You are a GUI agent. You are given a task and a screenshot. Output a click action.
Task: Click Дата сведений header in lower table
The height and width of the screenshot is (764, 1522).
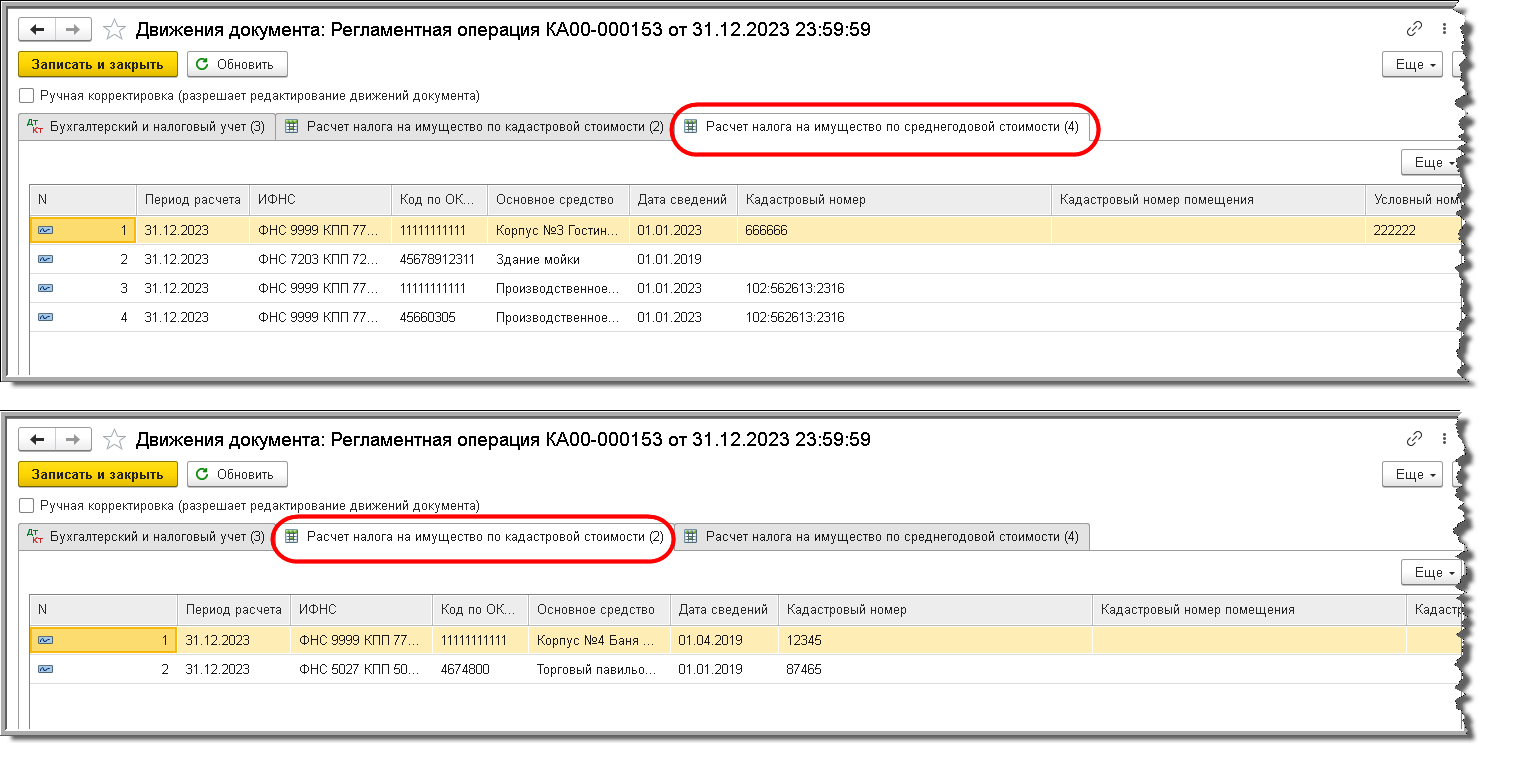pyautogui.click(x=724, y=609)
